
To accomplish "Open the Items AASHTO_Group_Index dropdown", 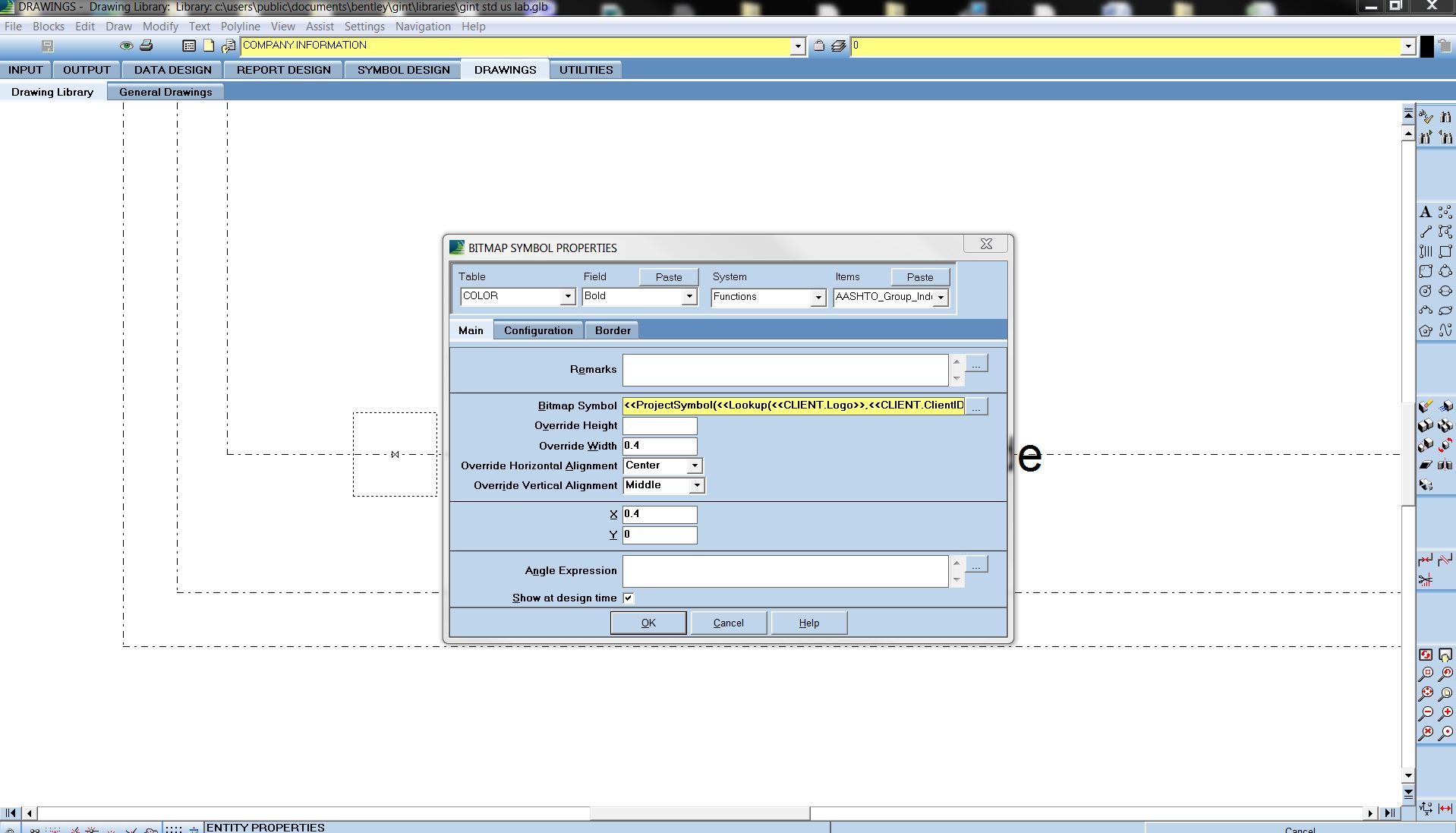I will (941, 298).
